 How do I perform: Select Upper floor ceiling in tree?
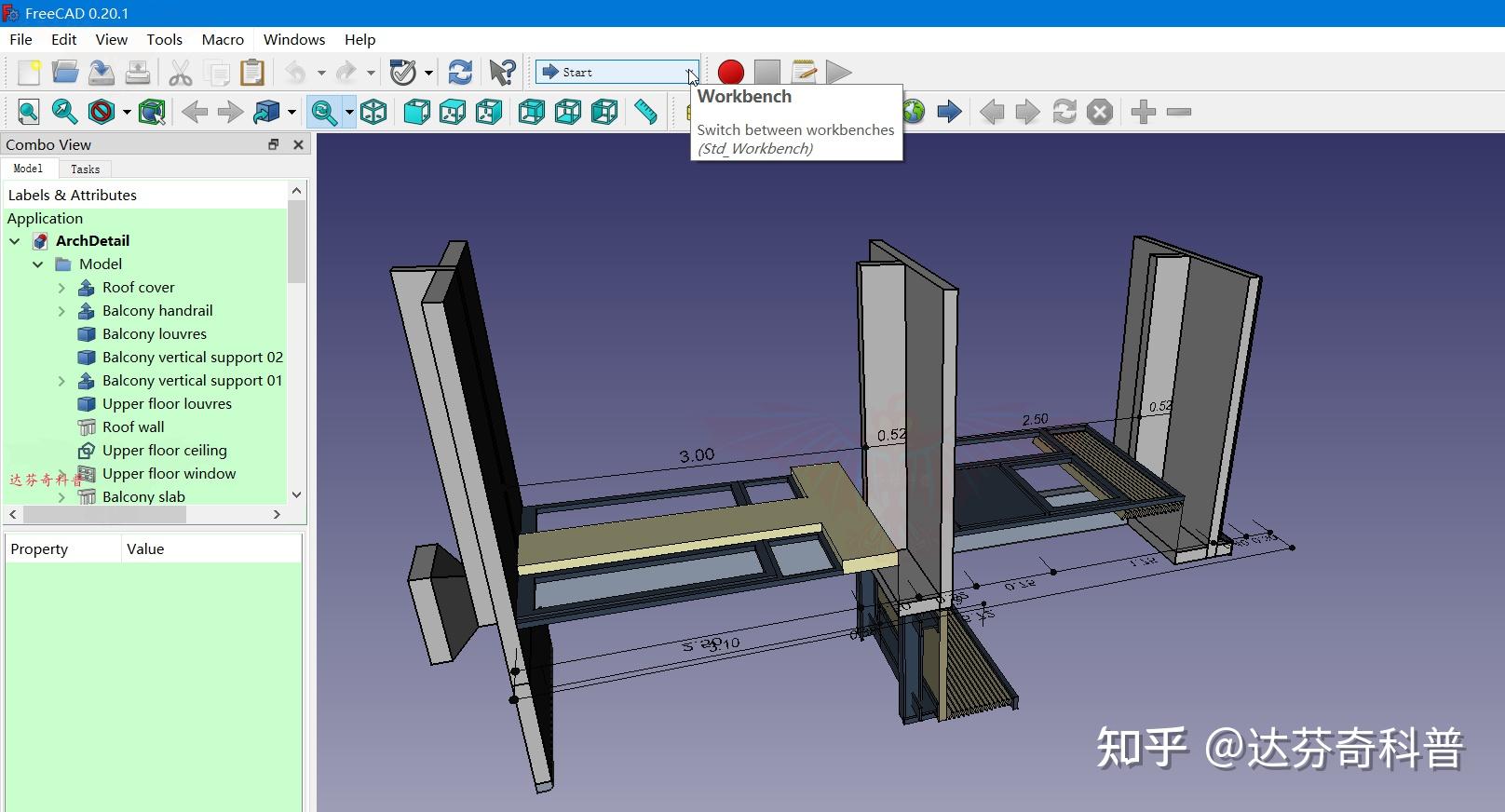click(165, 451)
